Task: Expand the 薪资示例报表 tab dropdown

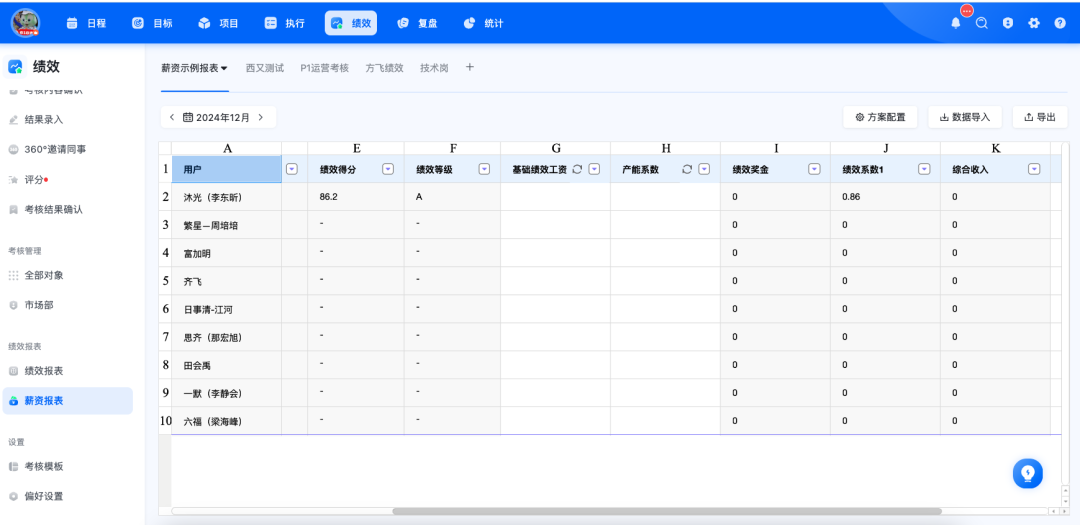Action: point(225,68)
